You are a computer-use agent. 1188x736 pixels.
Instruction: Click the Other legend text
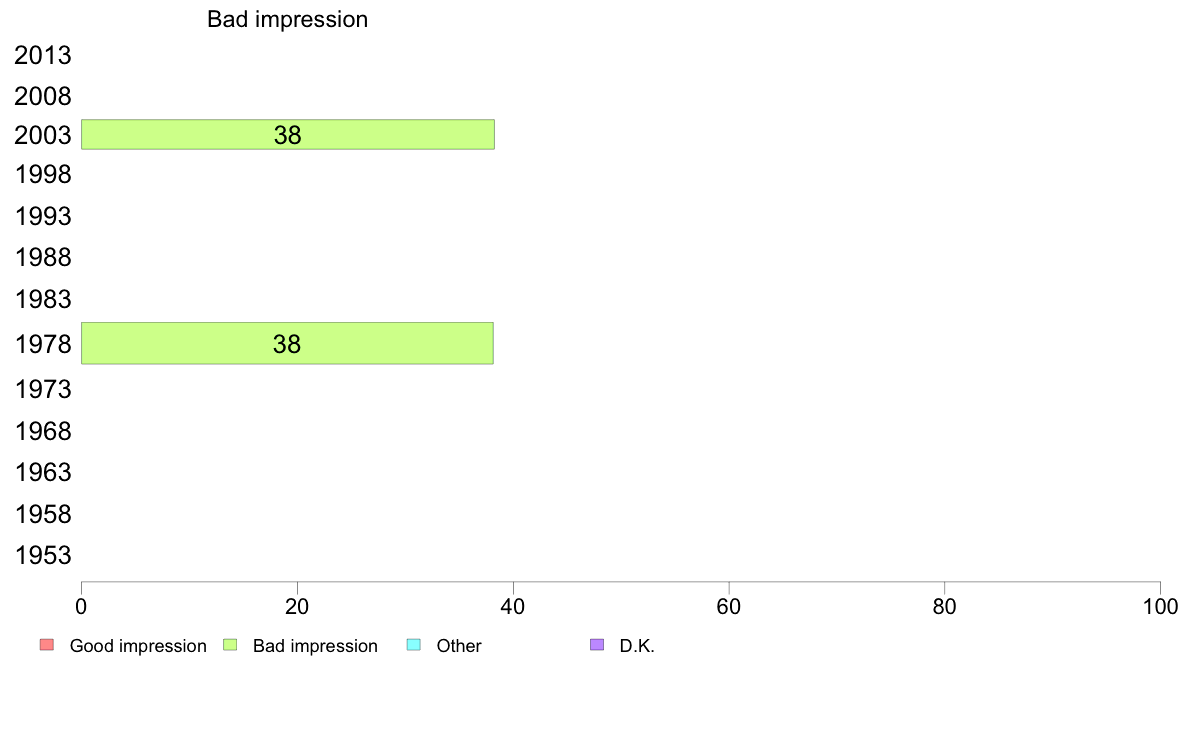tap(459, 646)
